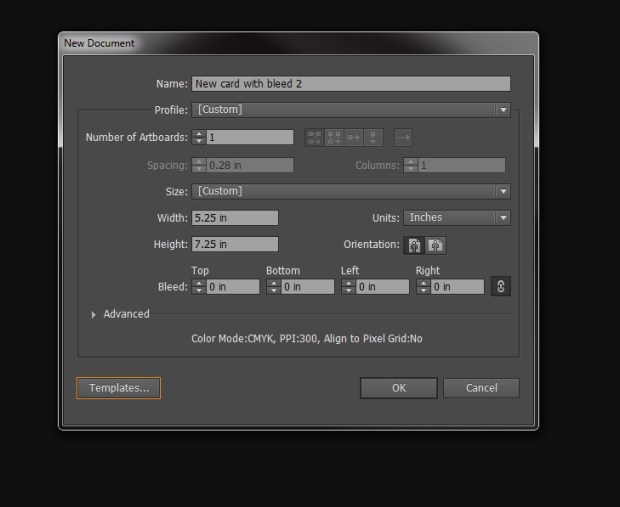The width and height of the screenshot is (620, 507).
Task: Click the right-to-left layout arrow icon
Action: [403, 138]
